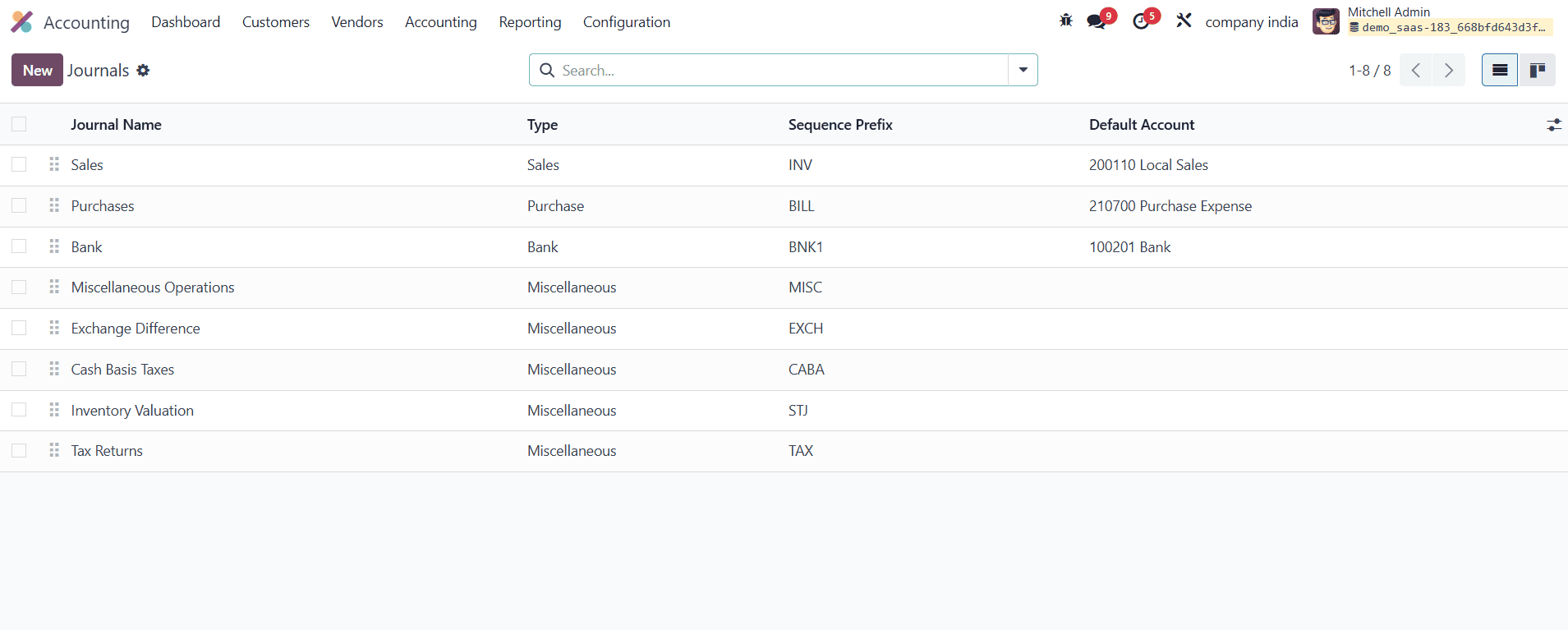The image size is (1568, 630).
Task: Tick the checkbox for Tax Returns
Action: [19, 451]
